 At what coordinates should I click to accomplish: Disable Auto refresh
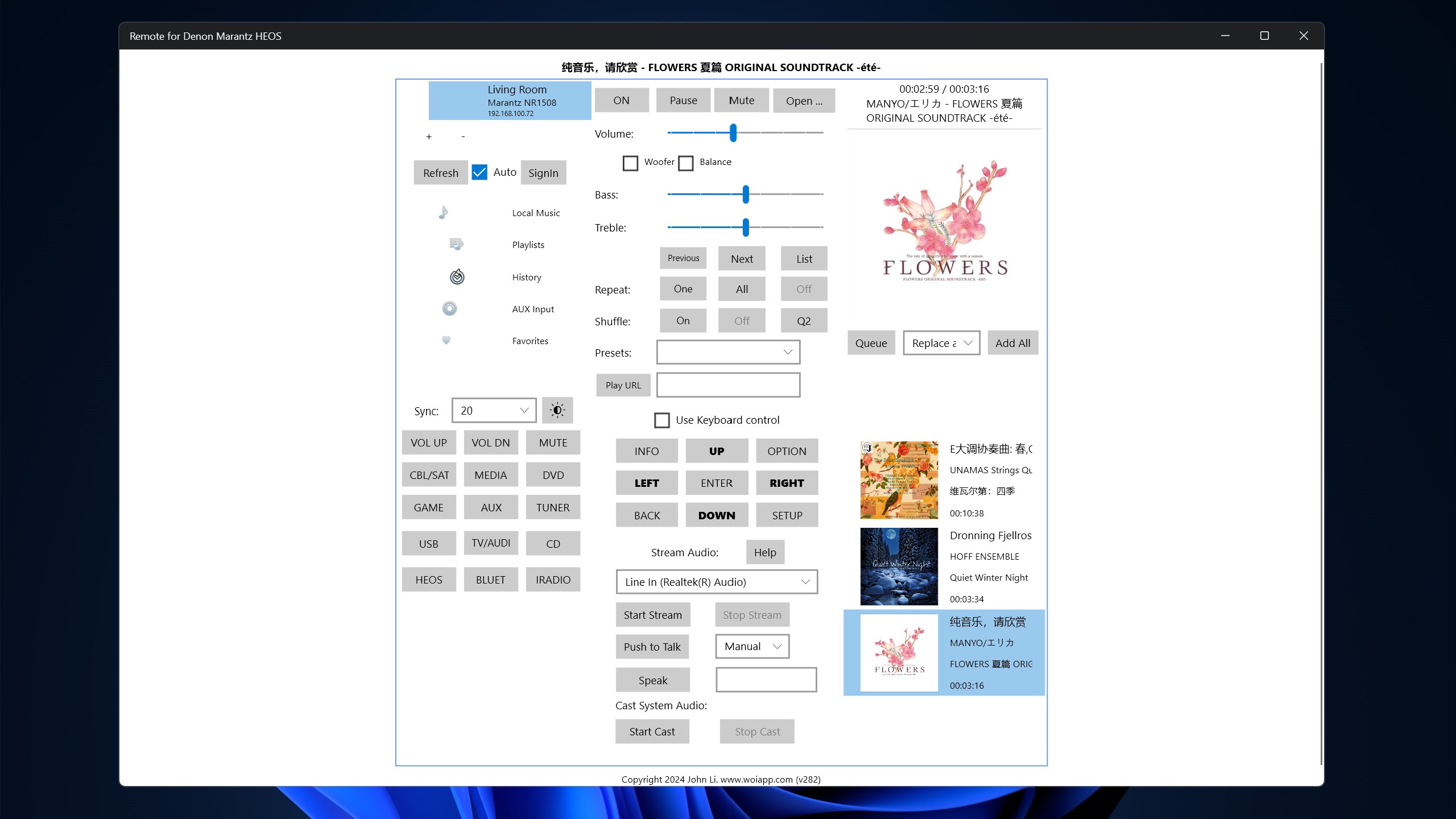(479, 172)
